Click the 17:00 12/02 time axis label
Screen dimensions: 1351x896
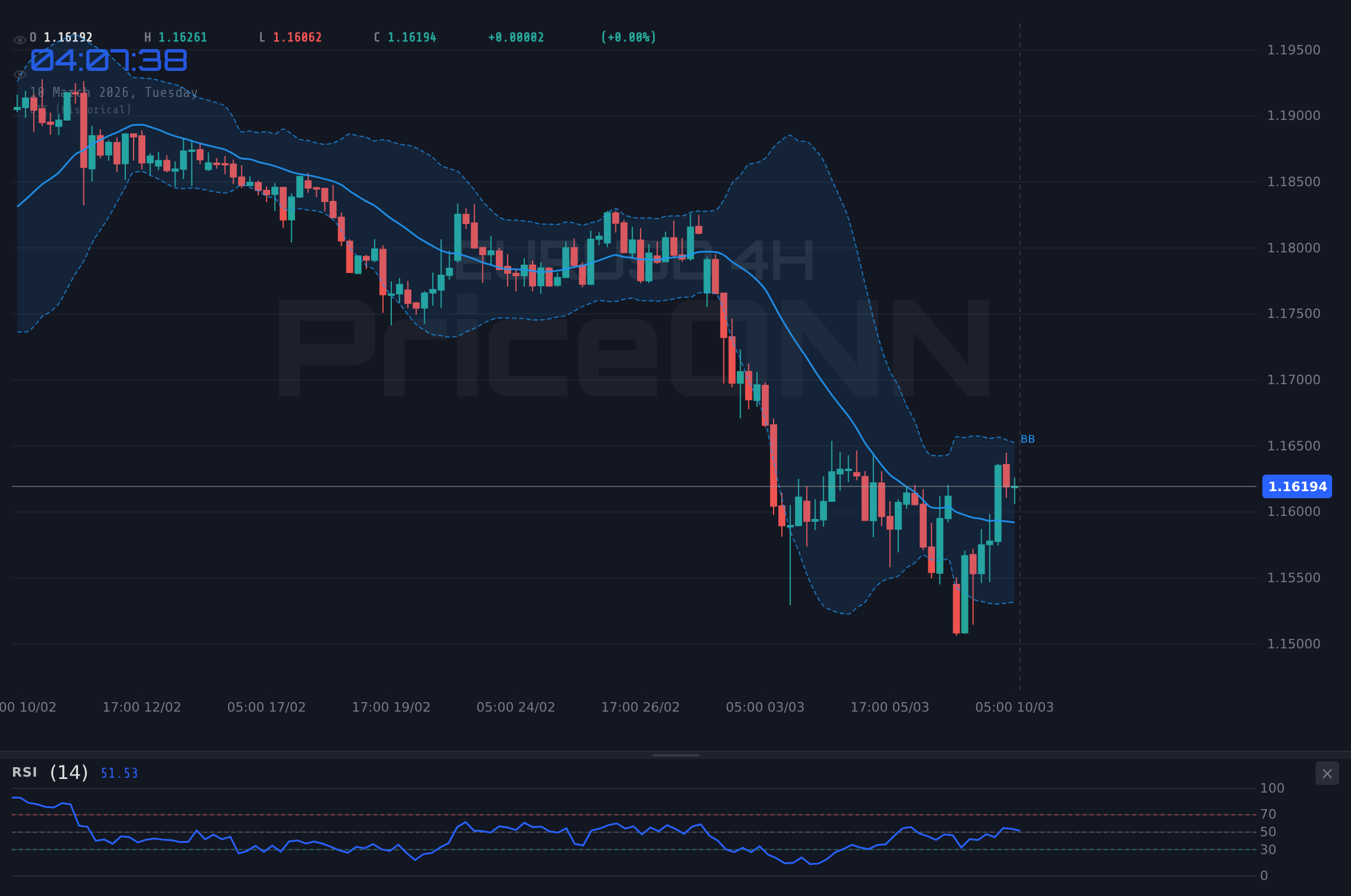(x=142, y=707)
